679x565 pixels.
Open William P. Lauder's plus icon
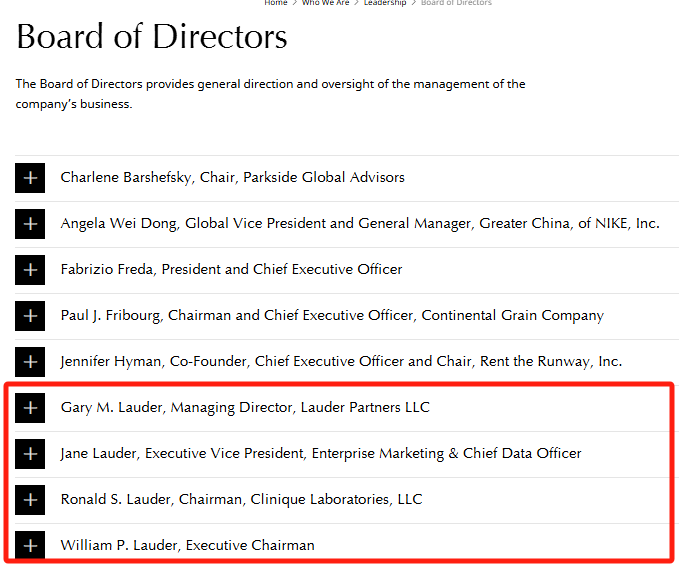point(30,545)
